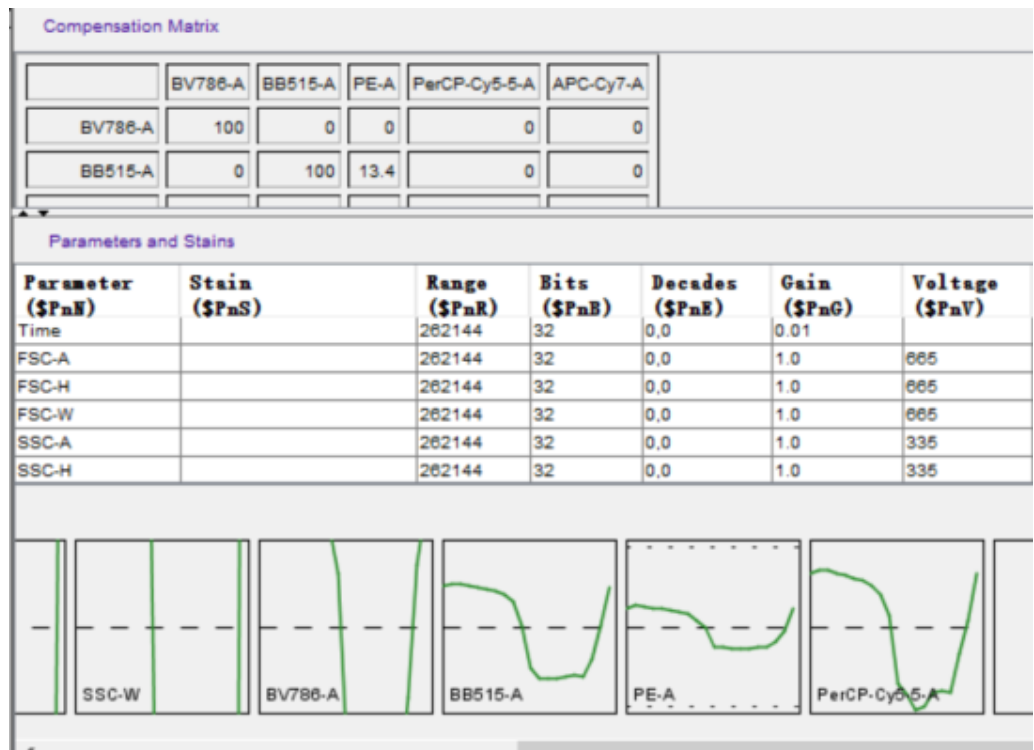Click the voltage value 665 for FSC-H

[967, 386]
